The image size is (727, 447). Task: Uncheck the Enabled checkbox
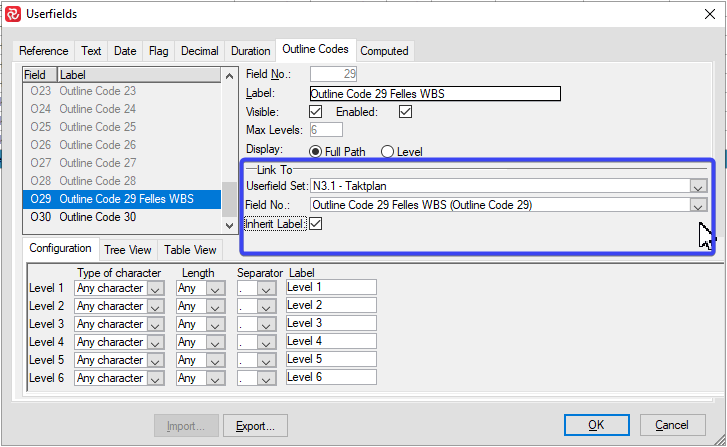405,112
